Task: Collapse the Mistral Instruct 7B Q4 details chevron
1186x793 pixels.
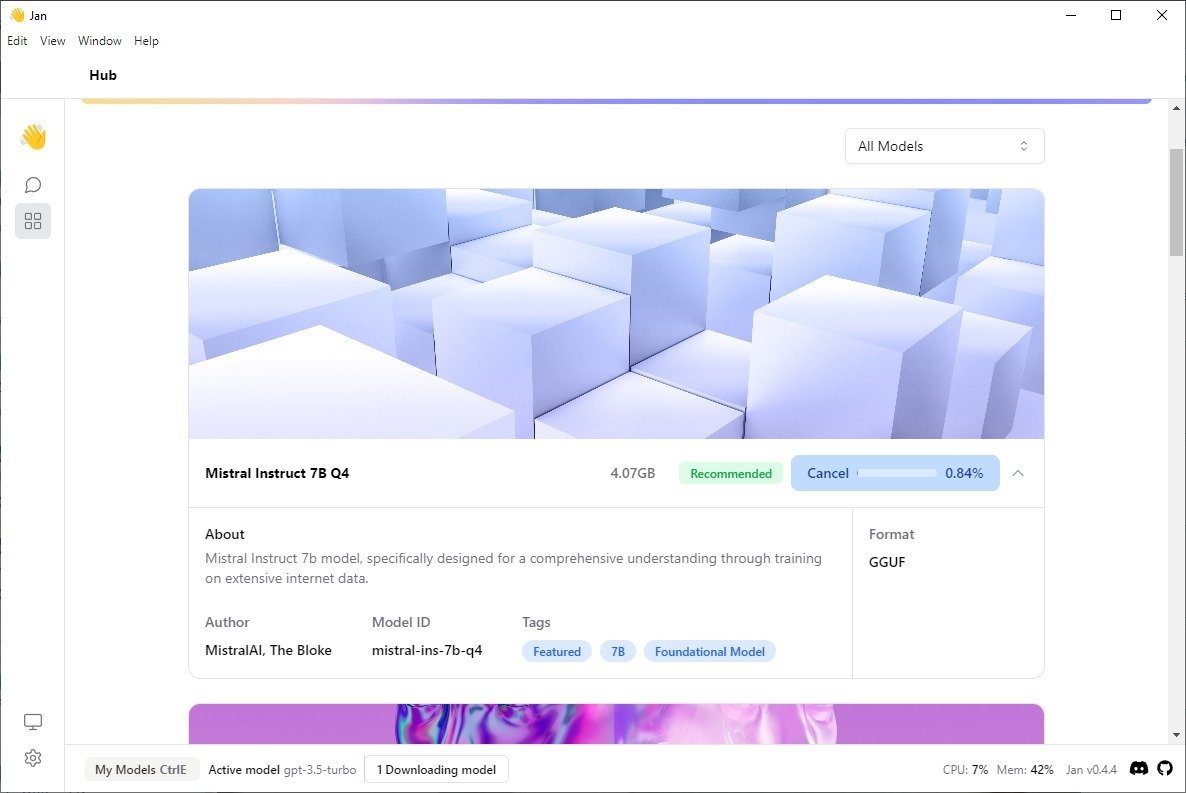Action: coord(1018,474)
